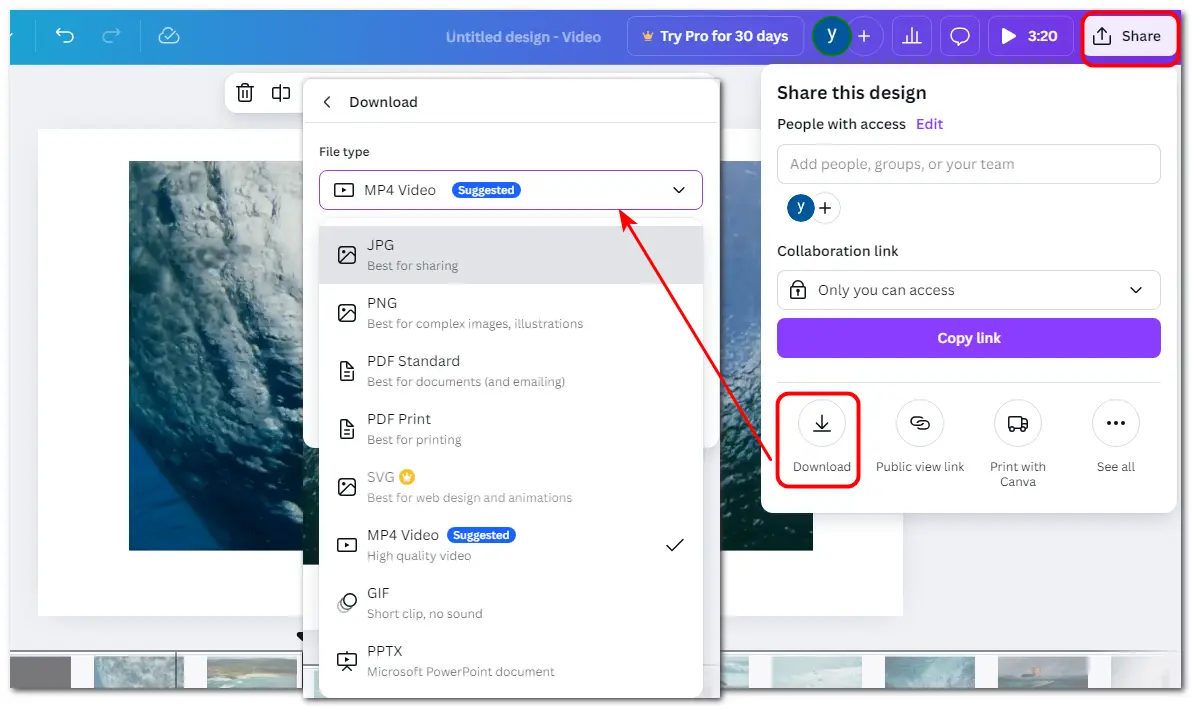Image resolution: width=1192 pixels, height=709 pixels.
Task: Open Print with Canva option
Action: pos(1017,424)
